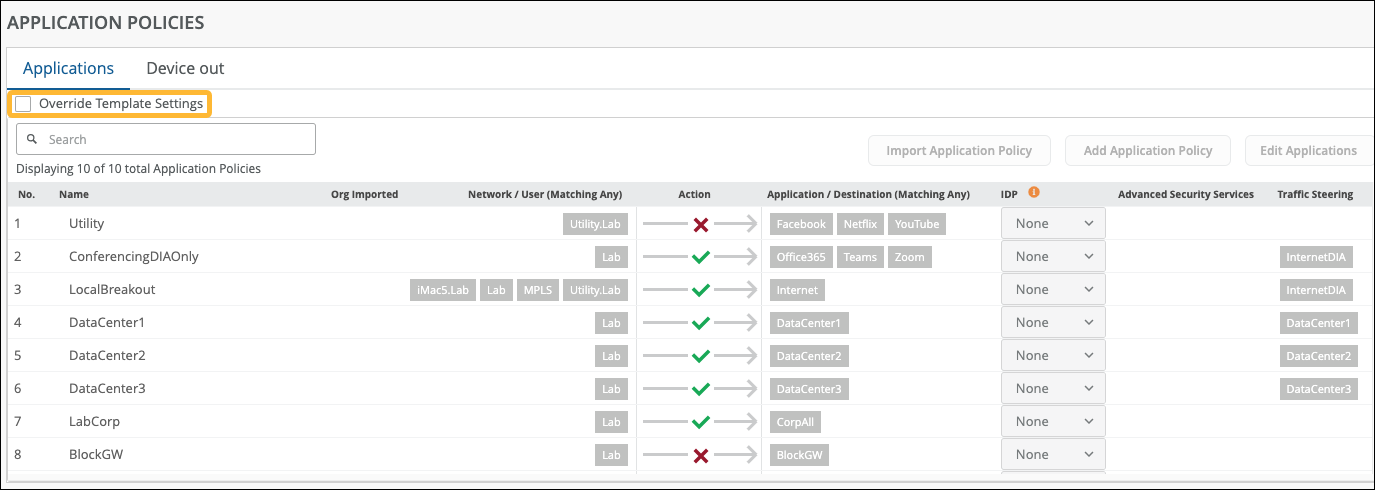Click green allow checkmark for ConferencingDIAOnly
This screenshot has height=490, width=1375.
[x=701, y=257]
